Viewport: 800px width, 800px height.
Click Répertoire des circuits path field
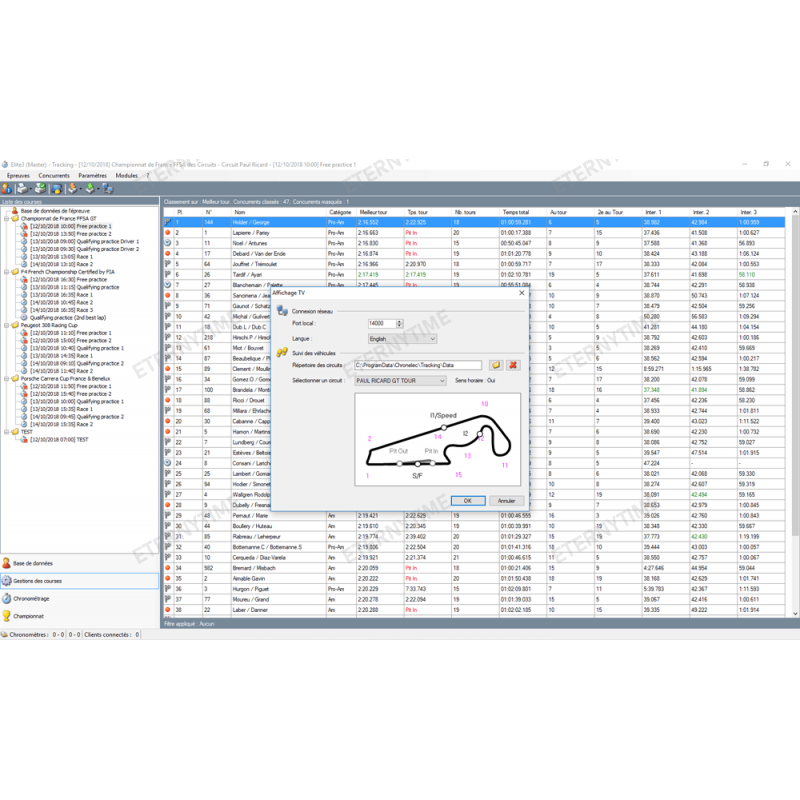point(418,365)
